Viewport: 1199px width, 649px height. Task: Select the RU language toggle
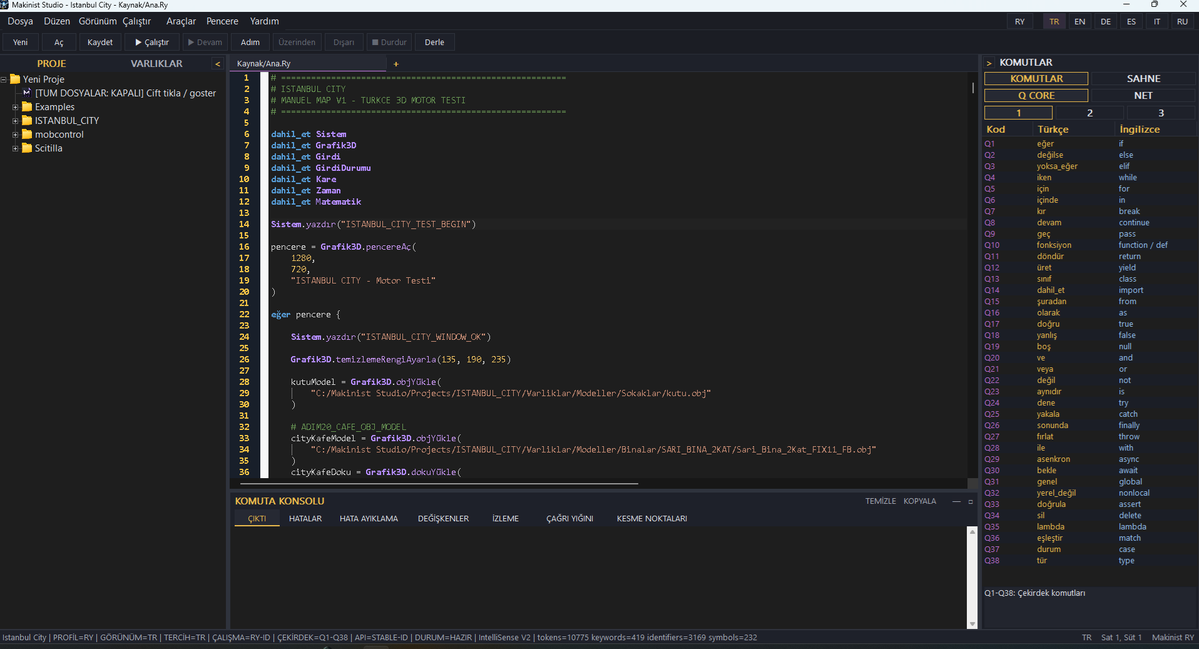coord(1182,21)
